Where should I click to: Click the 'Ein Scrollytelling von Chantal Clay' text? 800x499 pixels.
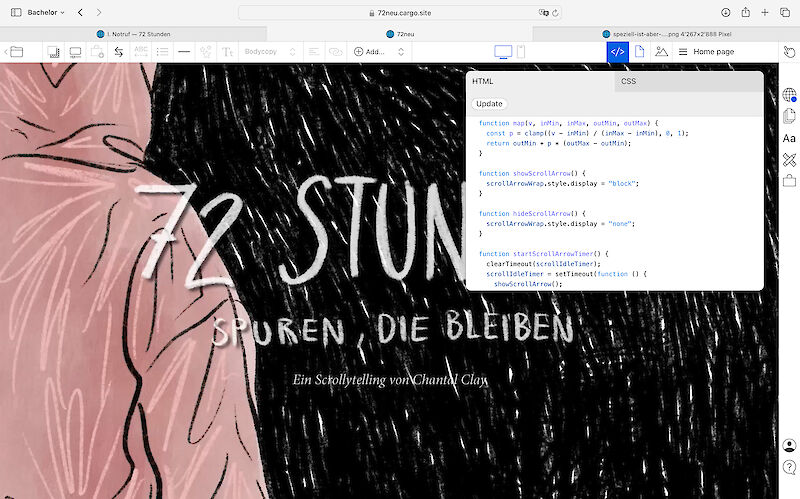(390, 380)
